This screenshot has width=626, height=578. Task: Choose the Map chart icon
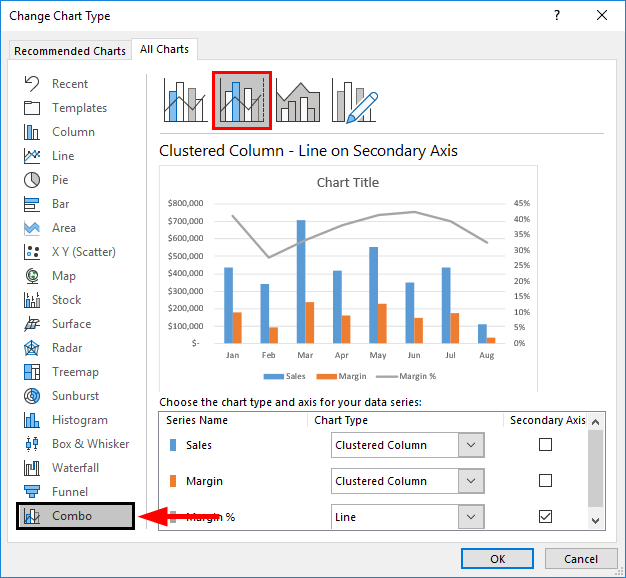click(32, 276)
